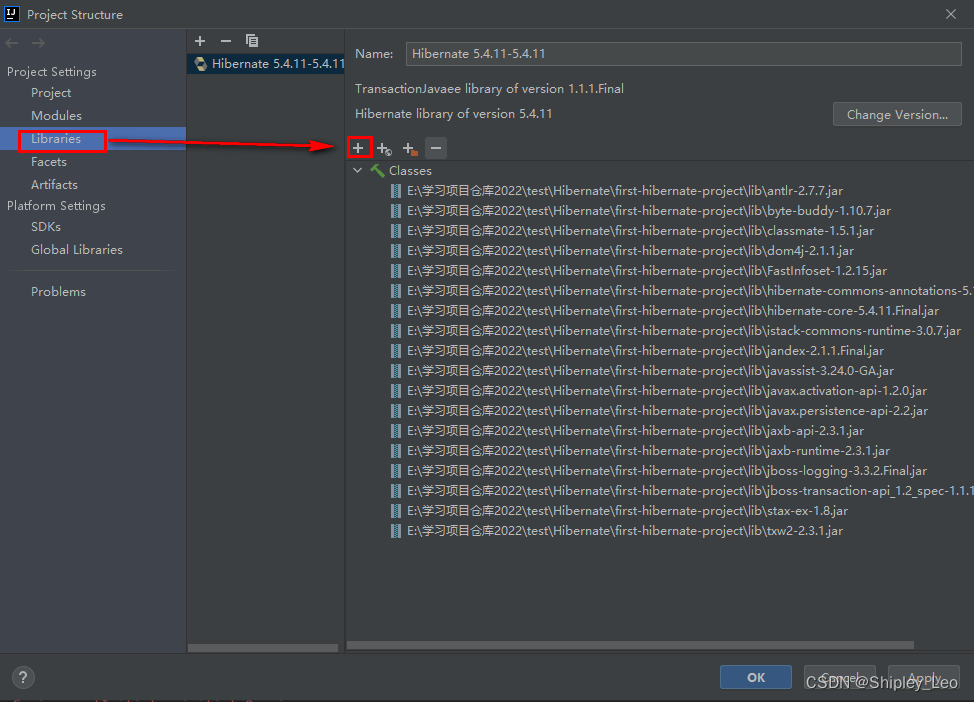Image resolution: width=974 pixels, height=702 pixels.
Task: Select the byte-buddy-1.10.7.jar entry
Action: (649, 211)
